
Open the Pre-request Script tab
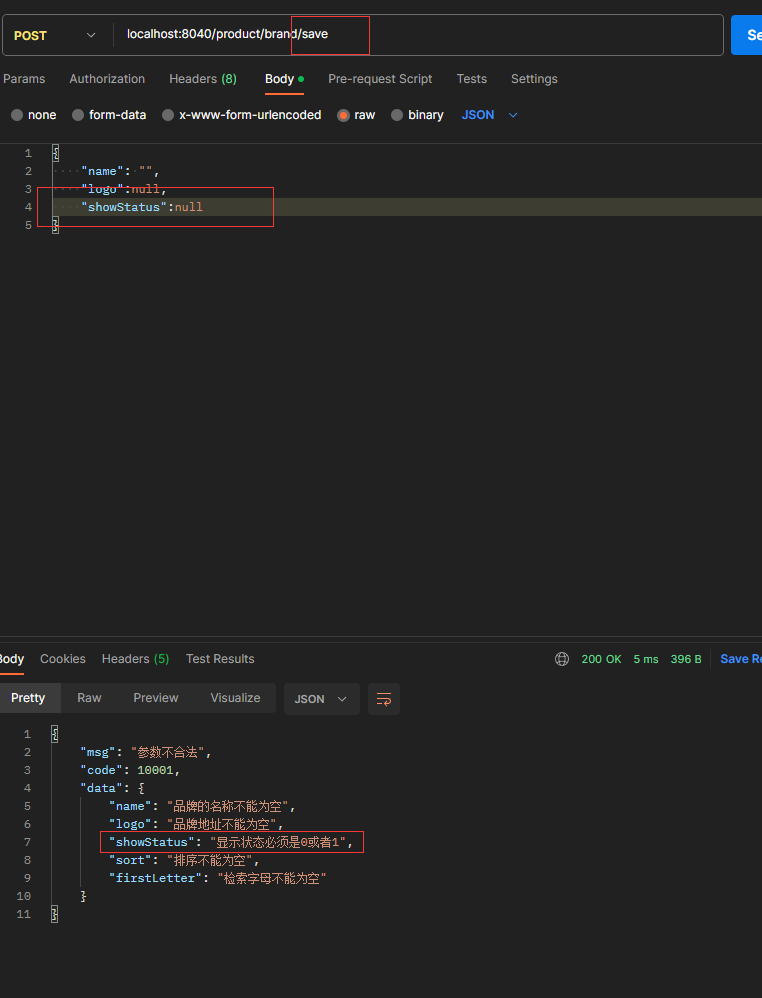[x=380, y=79]
